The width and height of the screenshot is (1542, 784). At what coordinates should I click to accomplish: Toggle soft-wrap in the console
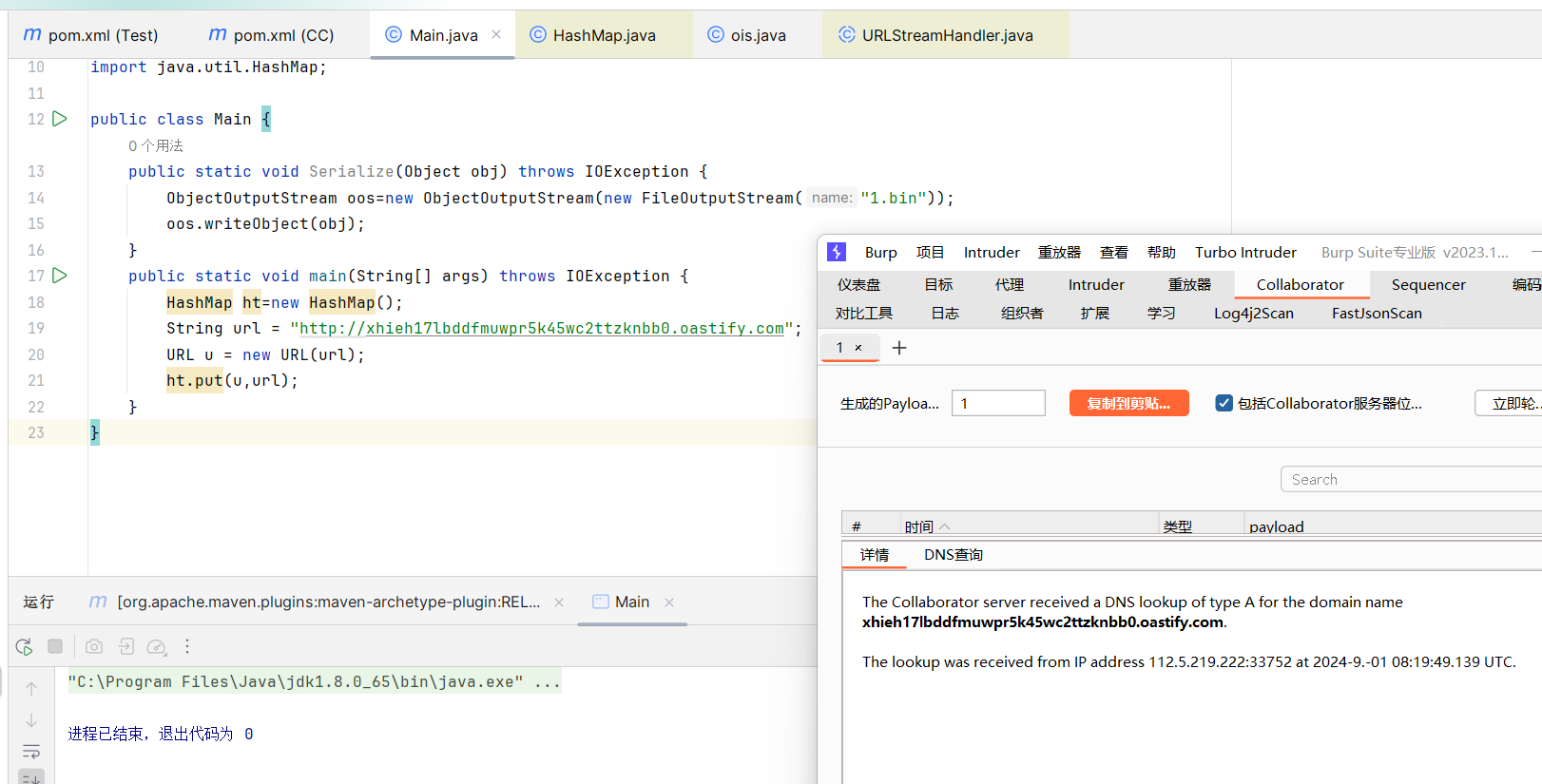tap(31, 752)
